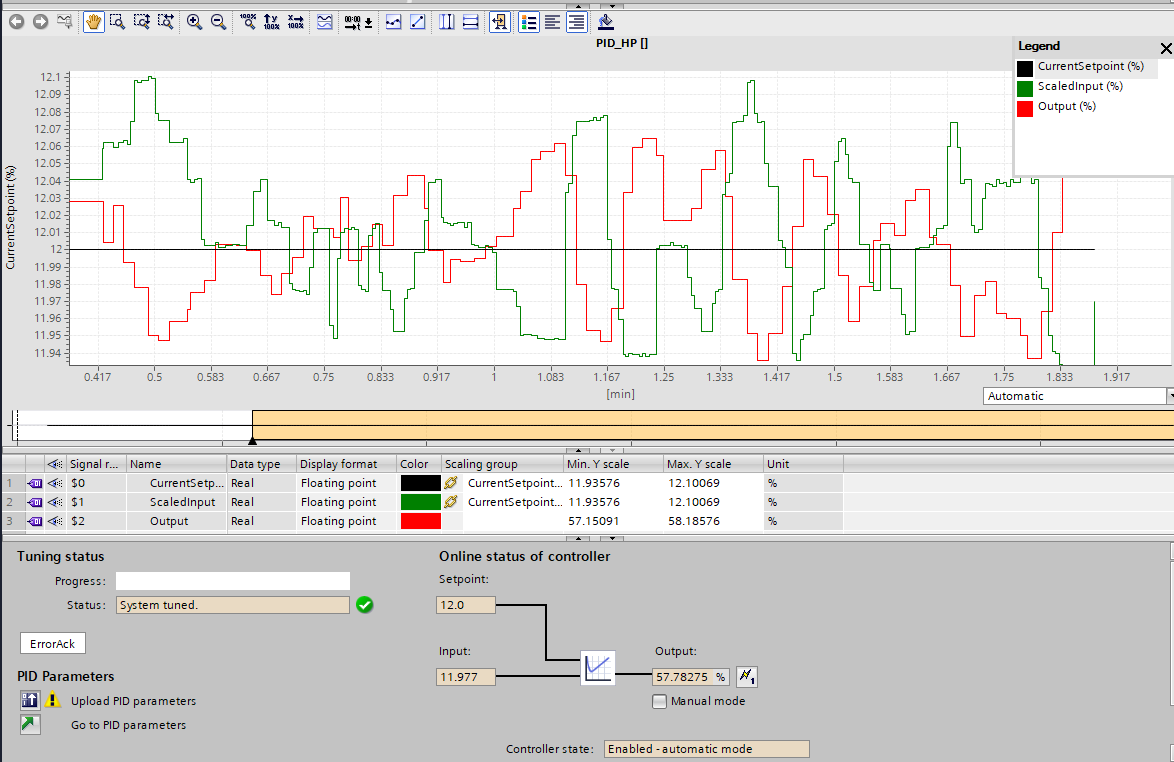
Task: Toggle the align legend right button
Action: pos(577,21)
